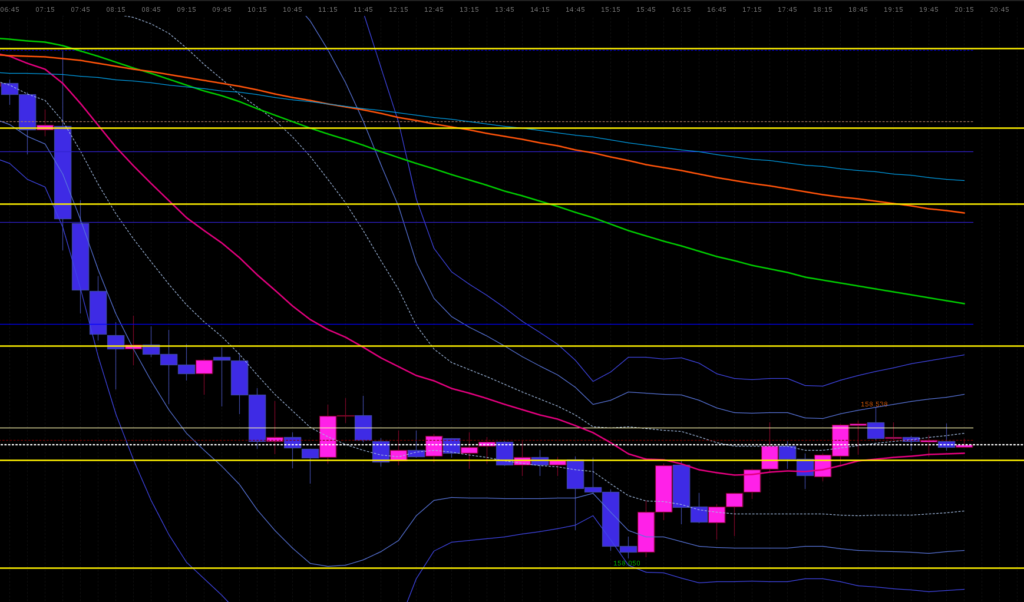Click the 12:45 time axis label

coord(433,9)
